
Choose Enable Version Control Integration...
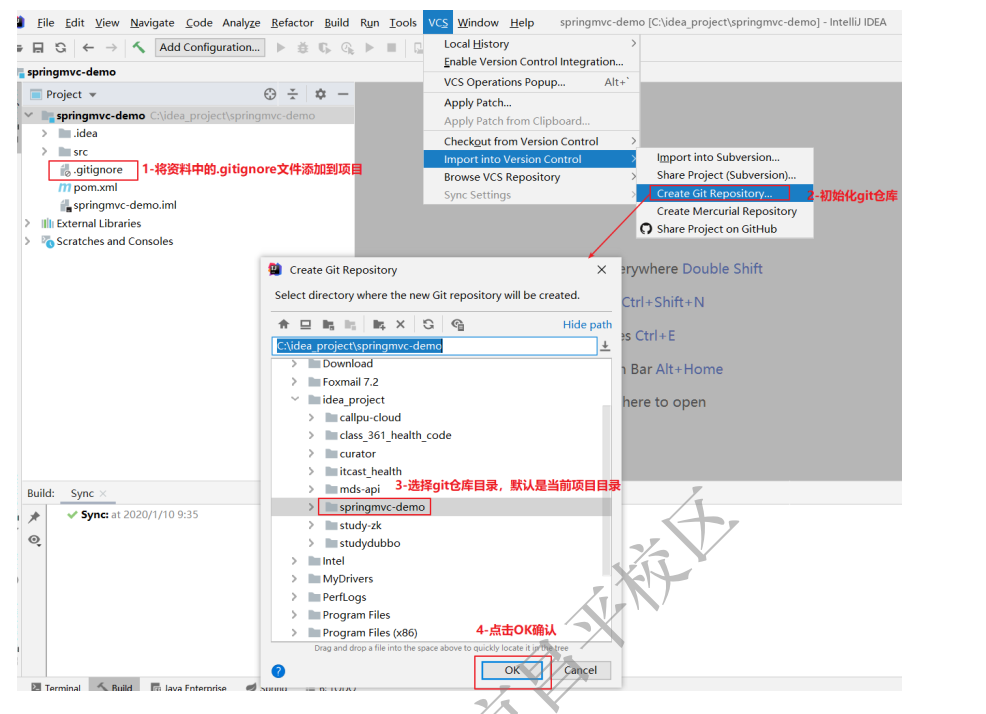[x=532, y=62]
